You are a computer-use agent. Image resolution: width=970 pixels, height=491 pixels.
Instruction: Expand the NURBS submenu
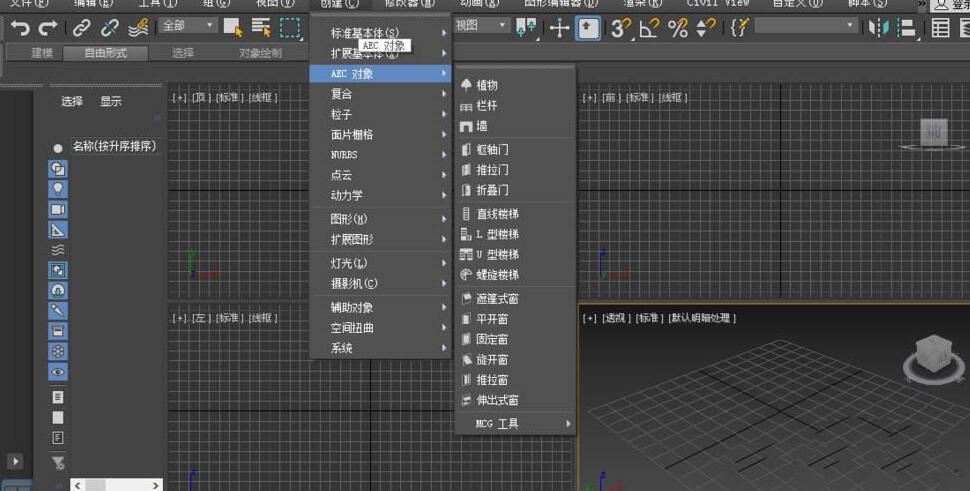pos(380,155)
